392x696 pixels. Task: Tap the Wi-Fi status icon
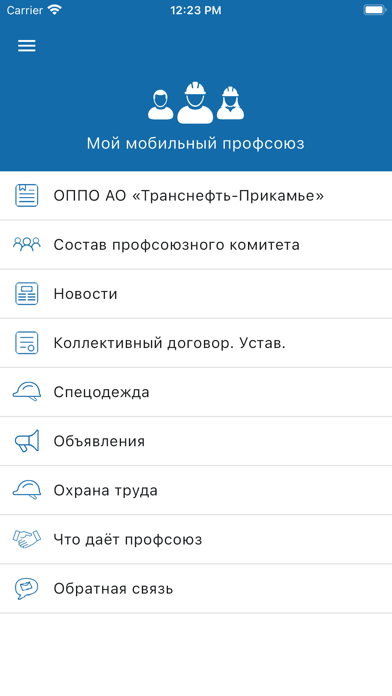54,10
